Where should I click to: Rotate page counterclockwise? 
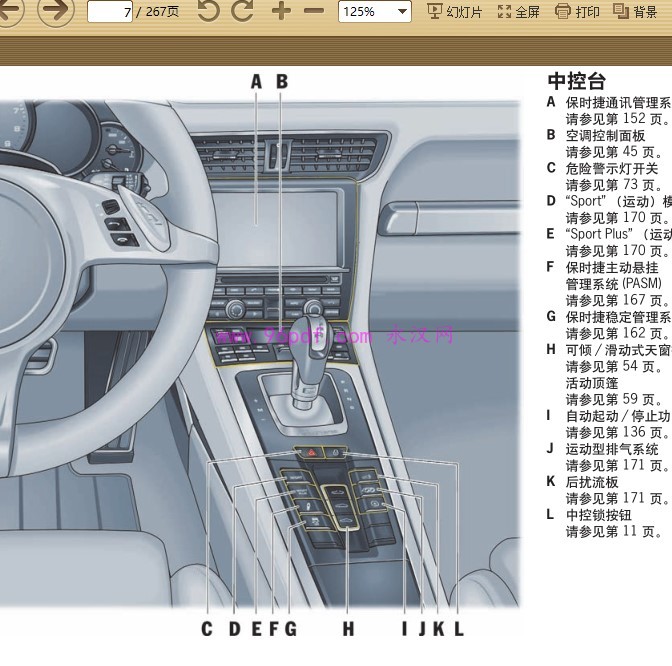pos(208,11)
